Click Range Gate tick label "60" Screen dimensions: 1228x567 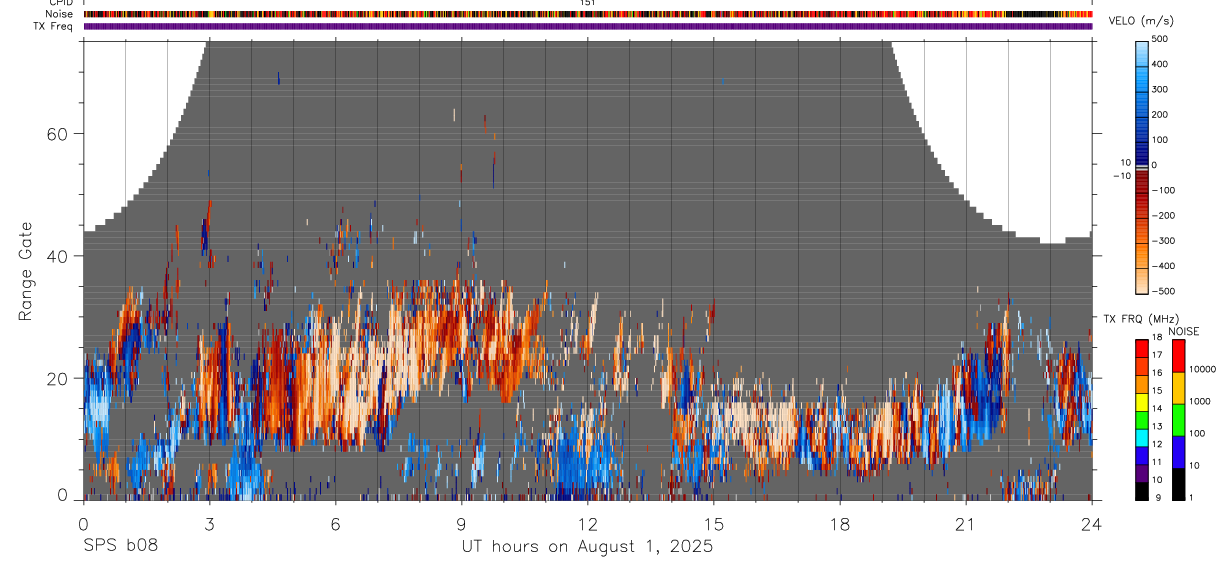click(x=58, y=134)
